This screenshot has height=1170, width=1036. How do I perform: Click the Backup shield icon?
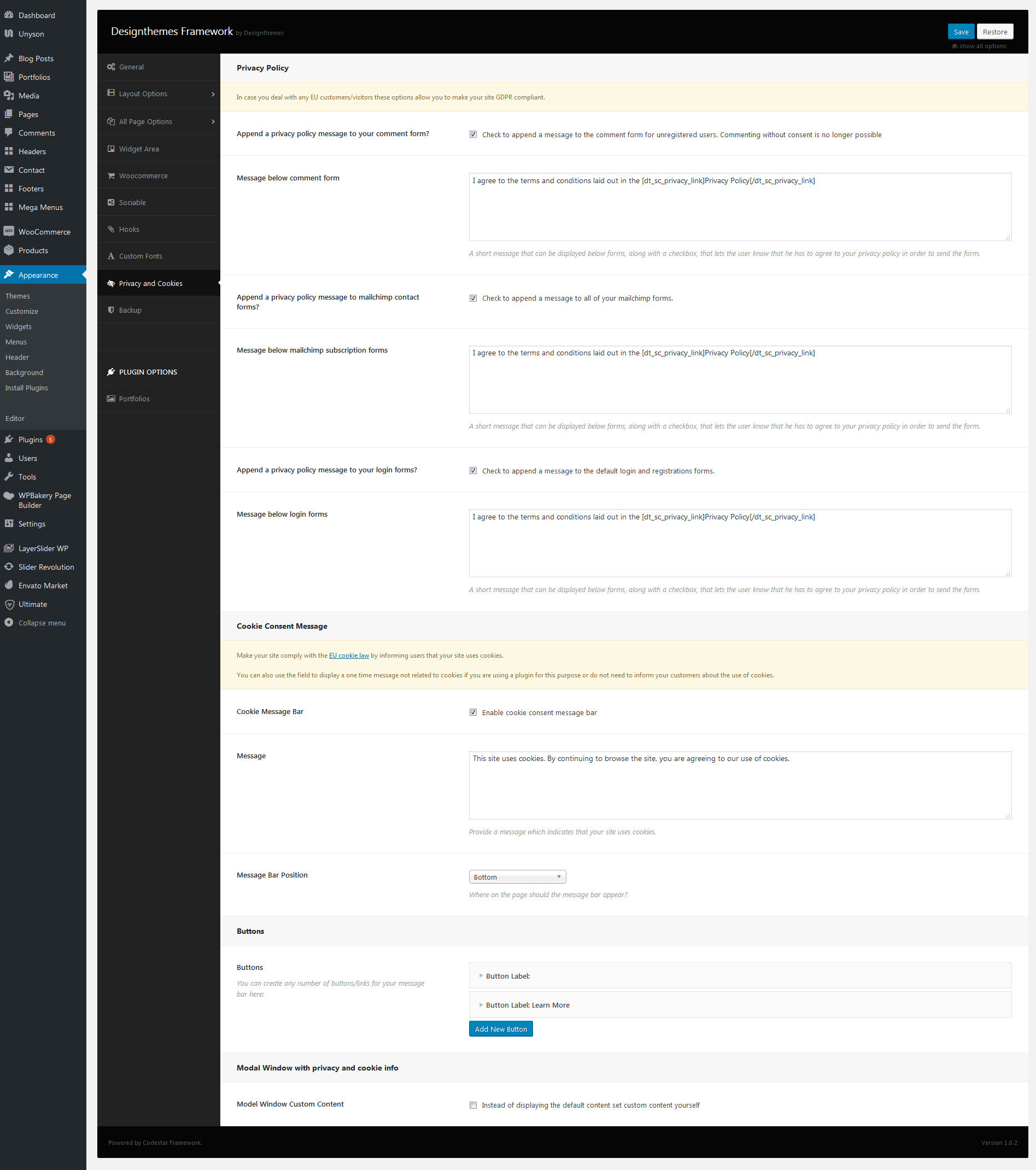pyautogui.click(x=110, y=309)
